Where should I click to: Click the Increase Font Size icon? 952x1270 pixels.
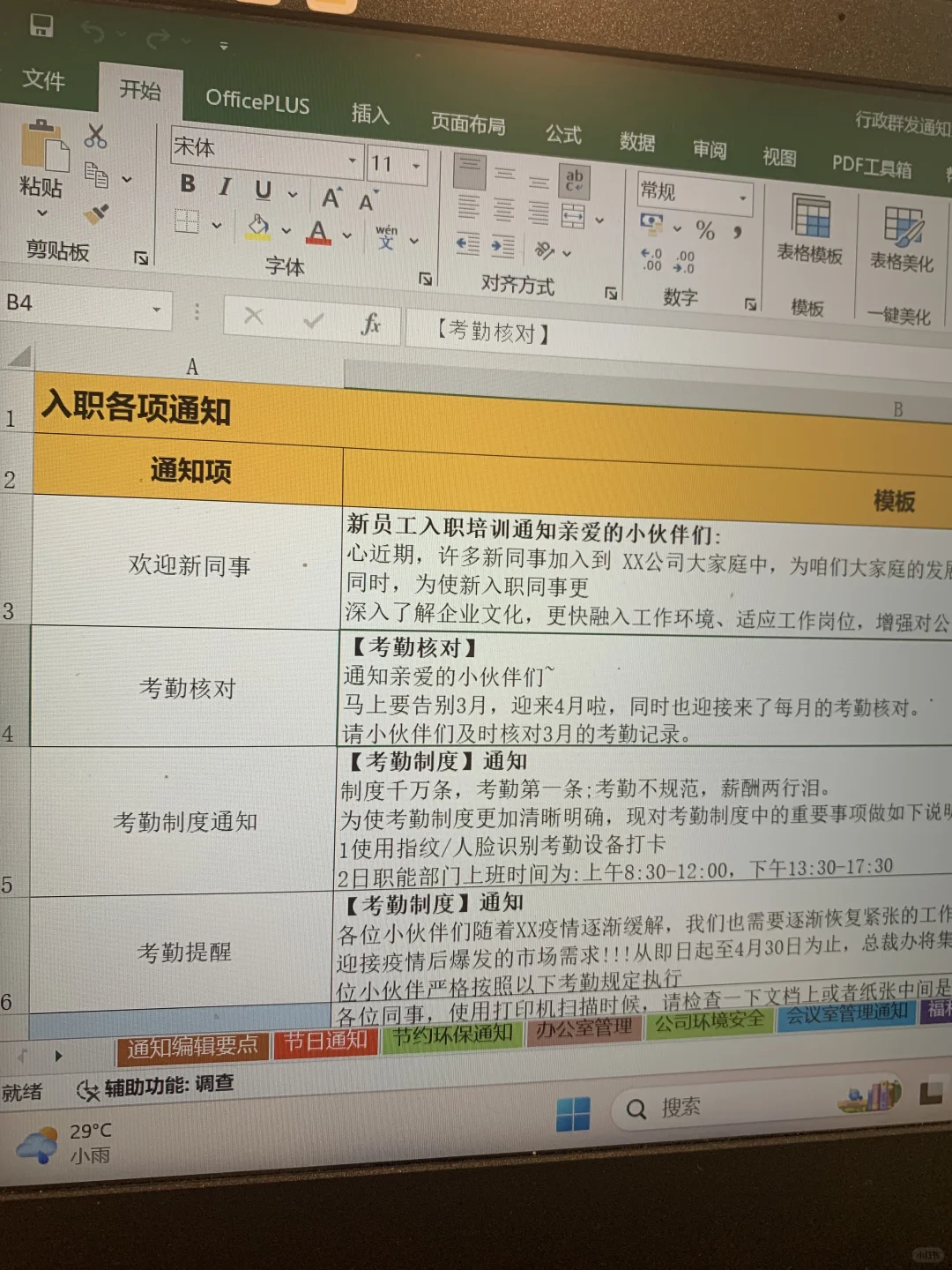(x=331, y=198)
